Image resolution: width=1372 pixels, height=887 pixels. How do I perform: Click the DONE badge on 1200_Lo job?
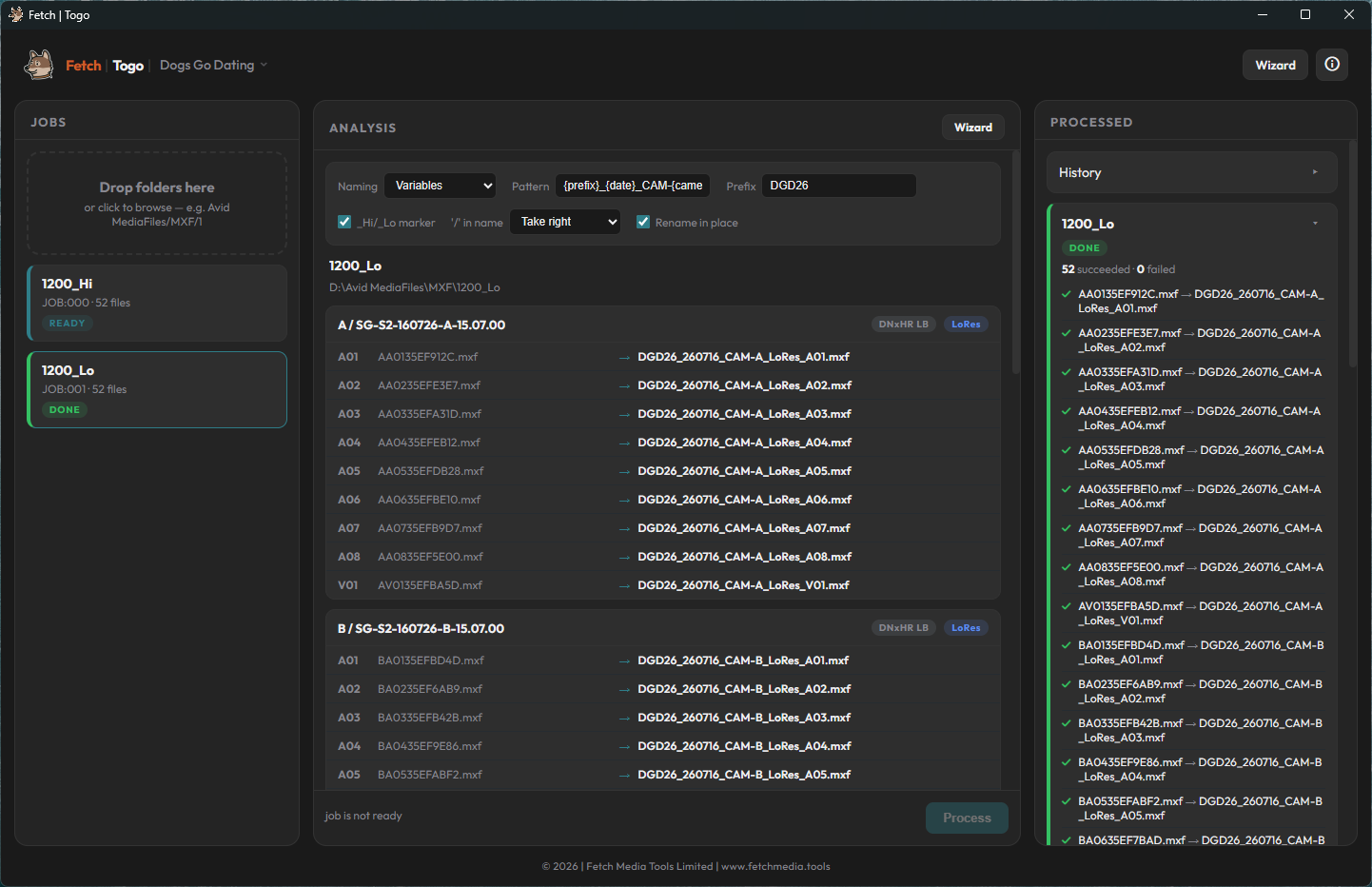[x=65, y=410]
